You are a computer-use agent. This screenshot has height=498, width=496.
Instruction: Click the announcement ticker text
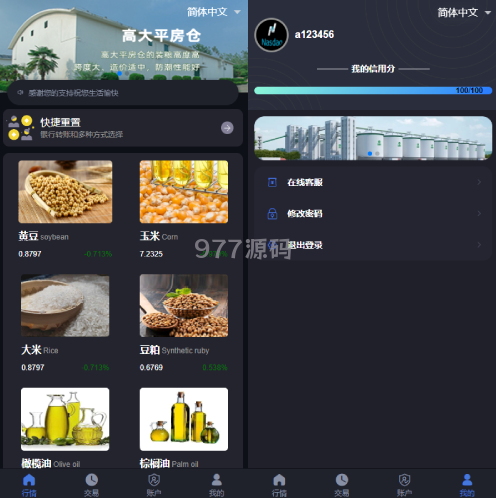click(73, 93)
